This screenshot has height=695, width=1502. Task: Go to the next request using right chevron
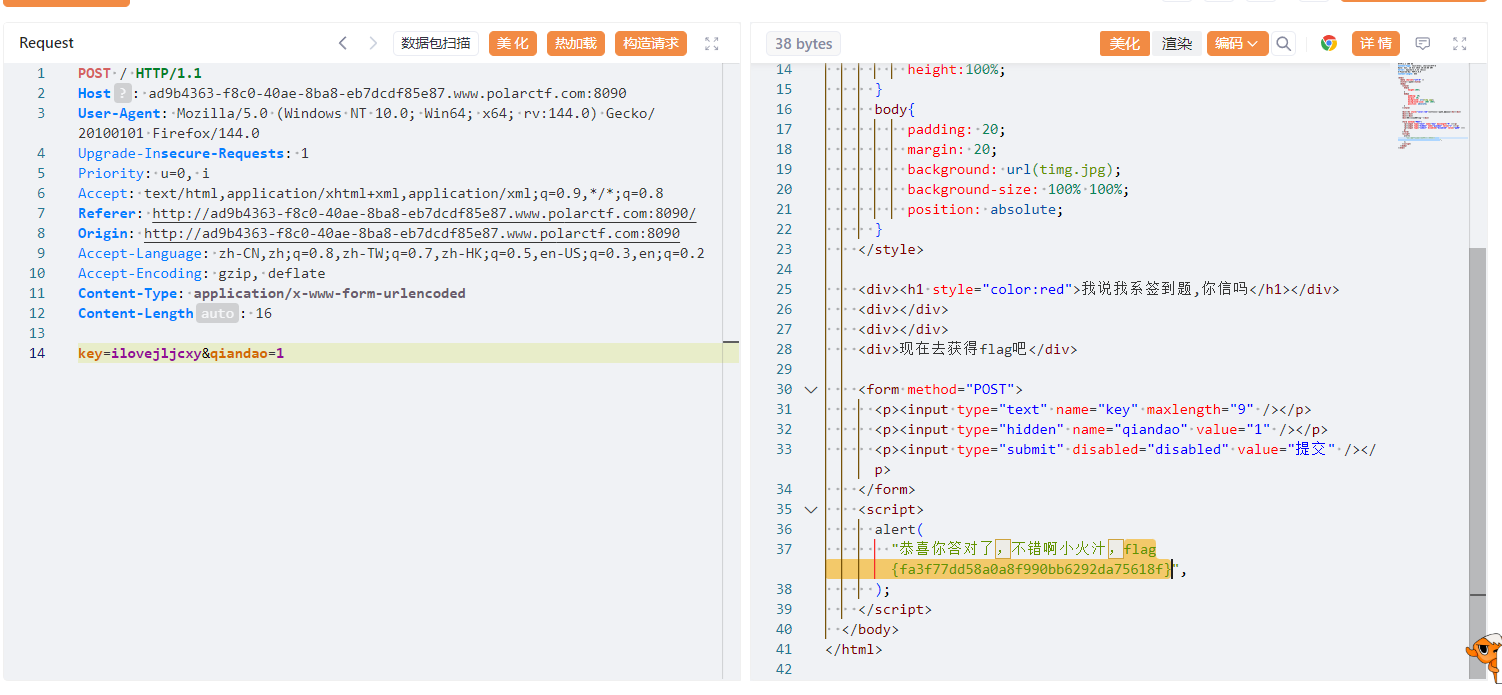(373, 43)
